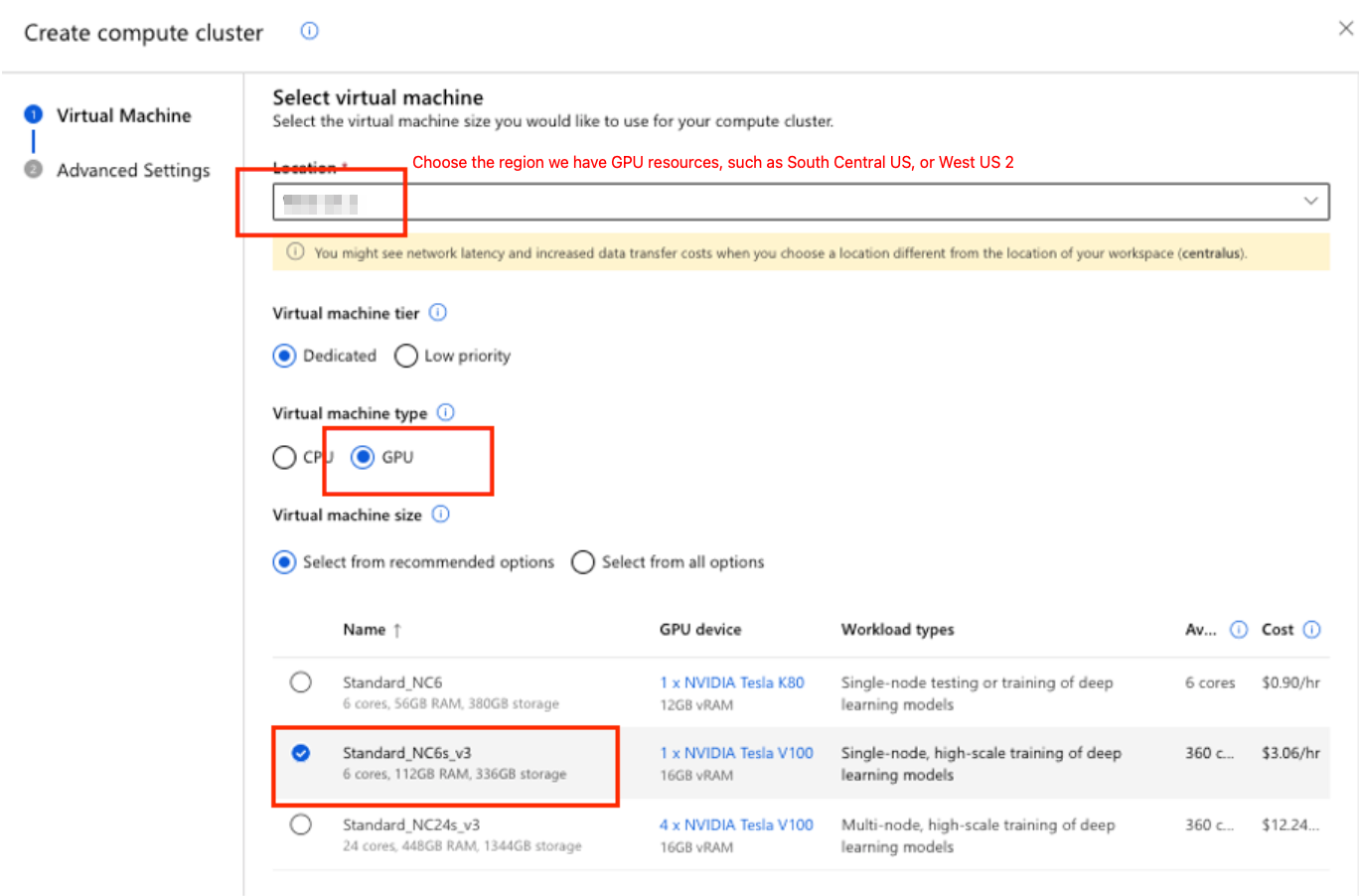Click the info icon beside Create compute cluster
Viewport: 1360px width, 896px height.
pyautogui.click(x=310, y=31)
